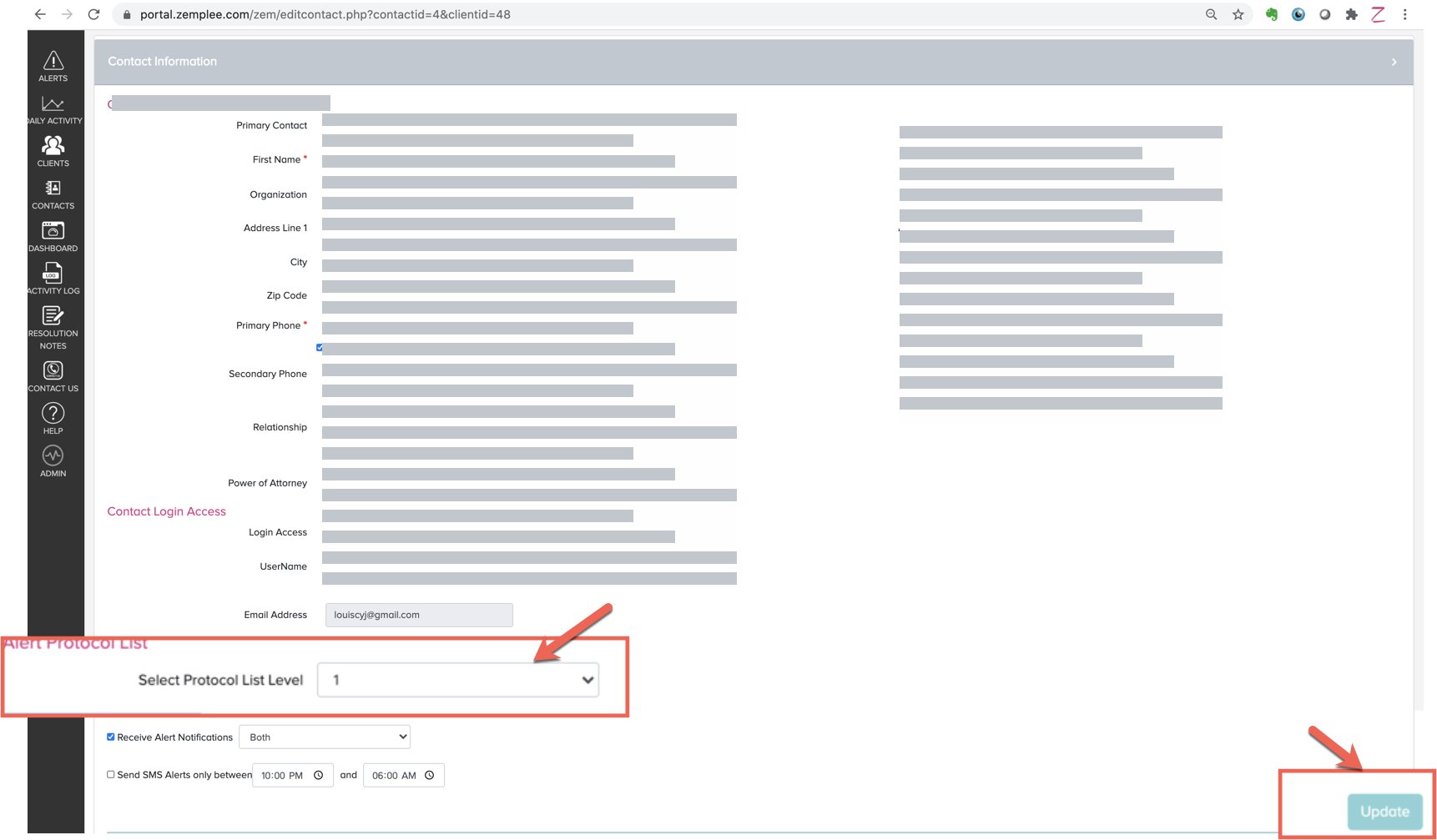The image size is (1437, 840).
Task: Click the Email Address input field
Action: [419, 615]
